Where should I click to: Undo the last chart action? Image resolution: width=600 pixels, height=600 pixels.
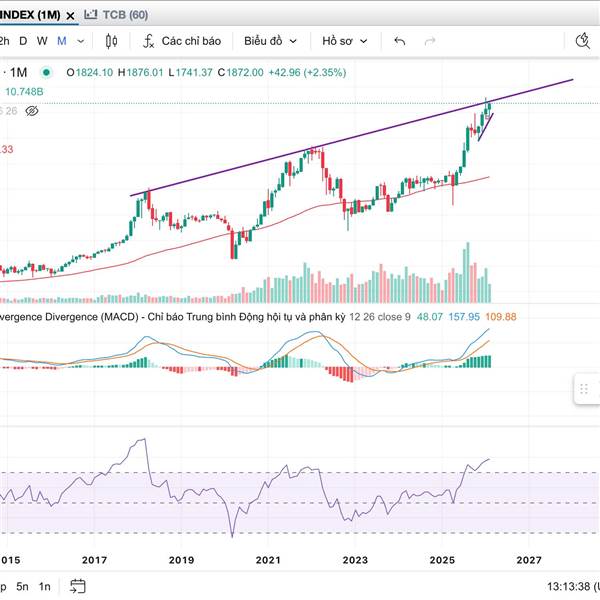pyautogui.click(x=399, y=41)
